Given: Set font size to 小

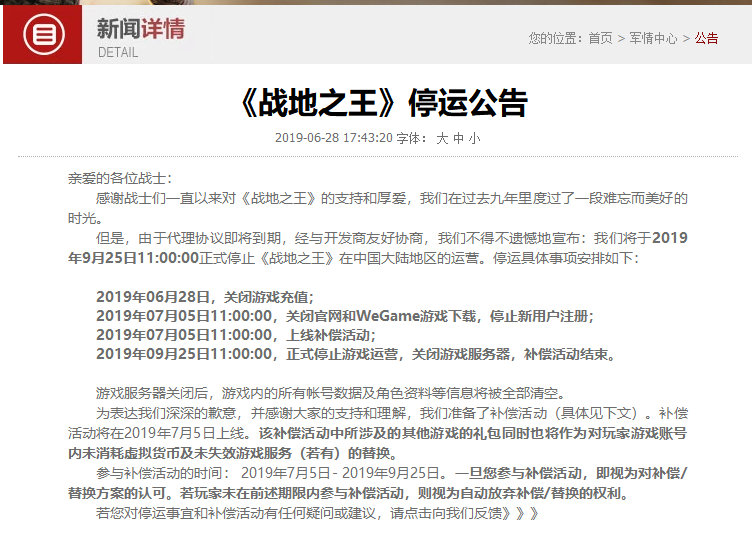Looking at the screenshot, I should [x=474, y=139].
